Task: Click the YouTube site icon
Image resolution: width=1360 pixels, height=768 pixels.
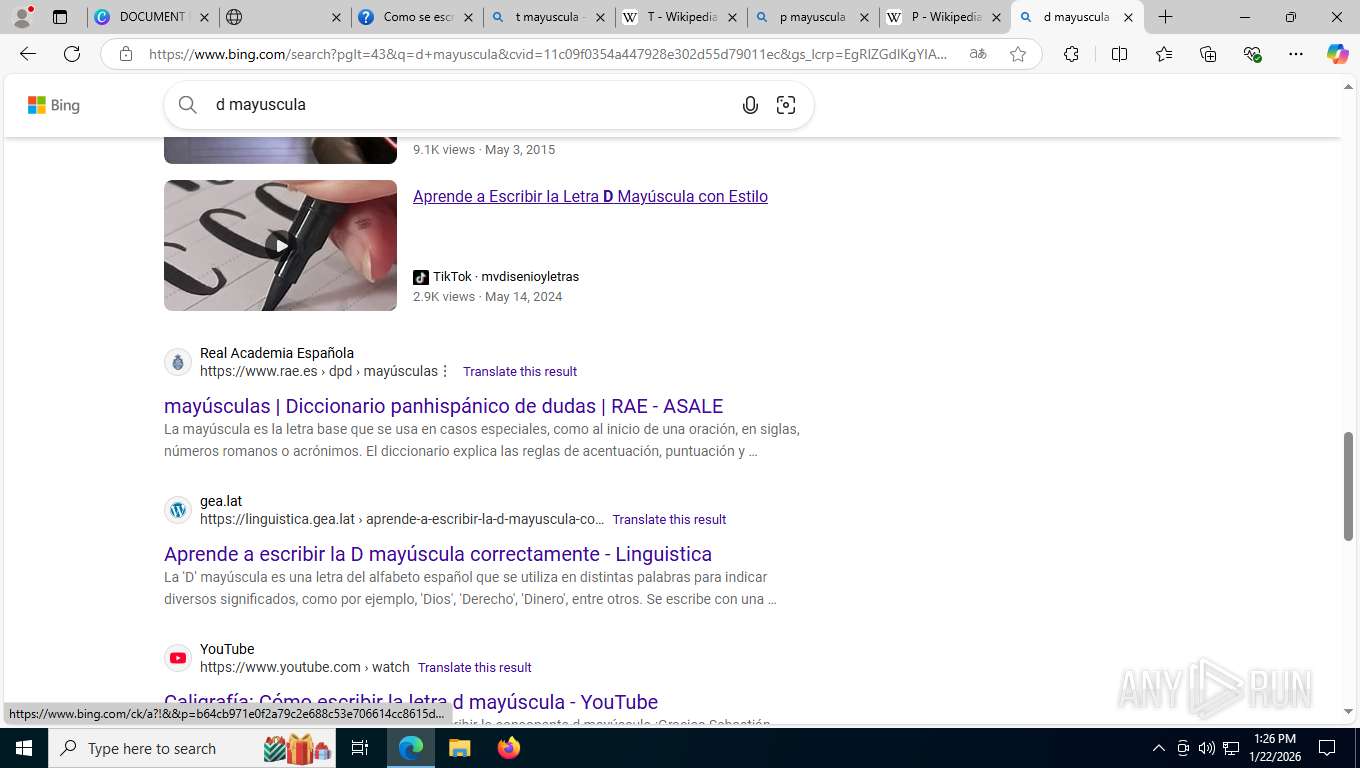Action: click(x=178, y=658)
